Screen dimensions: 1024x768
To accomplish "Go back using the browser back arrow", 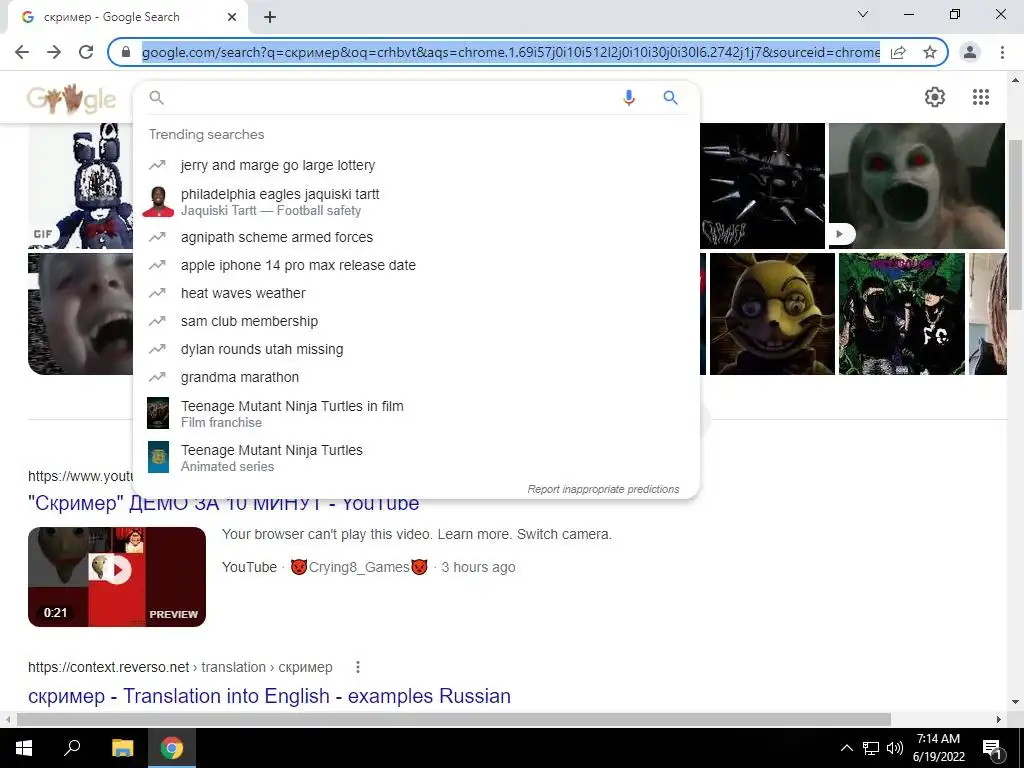I will [22, 52].
